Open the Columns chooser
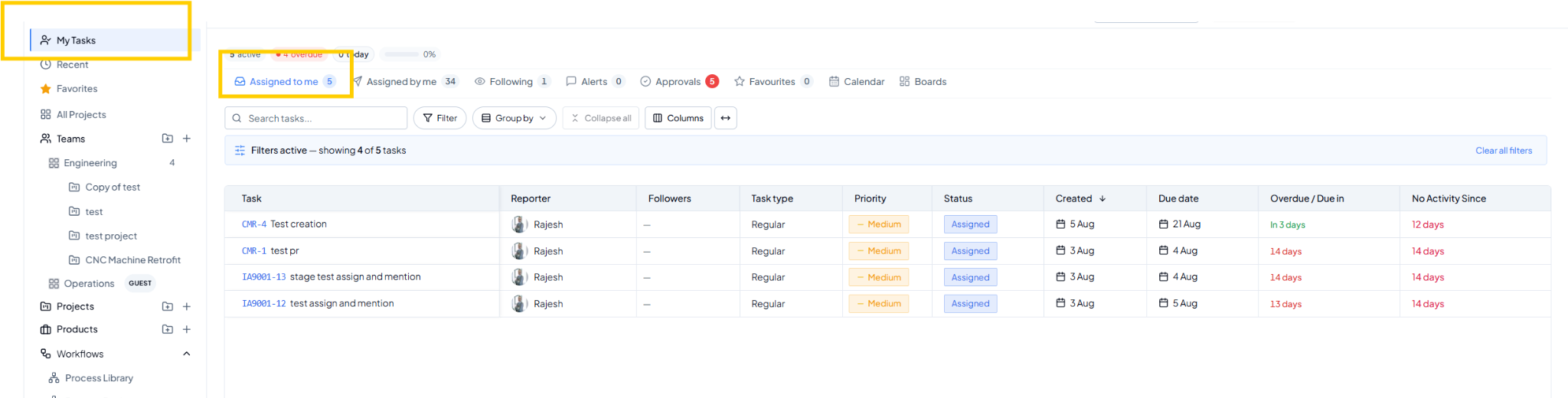Screen dimensions: 1568x398 [678, 118]
